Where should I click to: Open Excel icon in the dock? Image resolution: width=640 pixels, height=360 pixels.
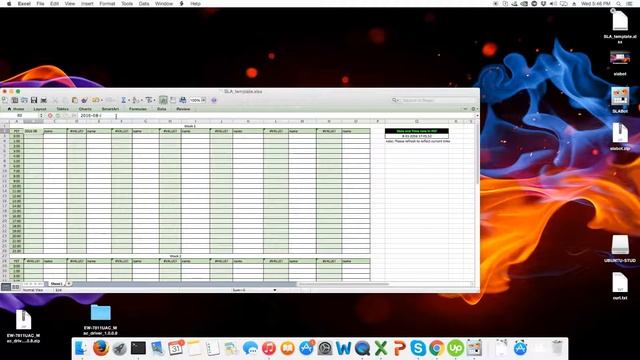pos(381,348)
